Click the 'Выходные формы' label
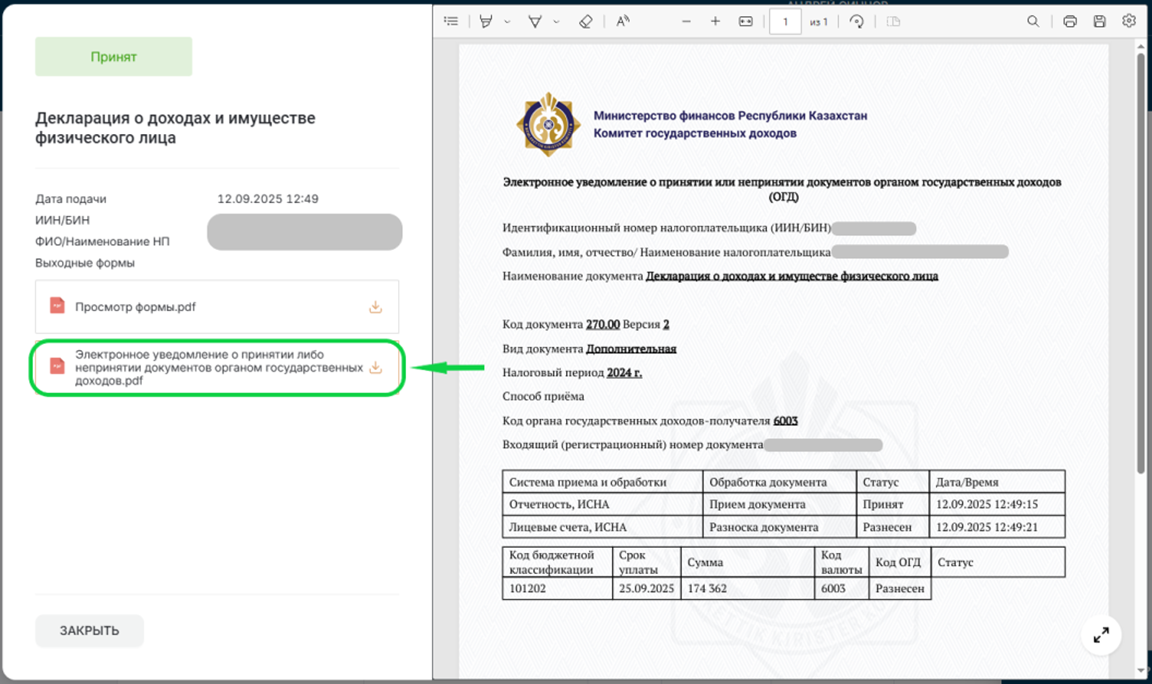 pos(84,262)
